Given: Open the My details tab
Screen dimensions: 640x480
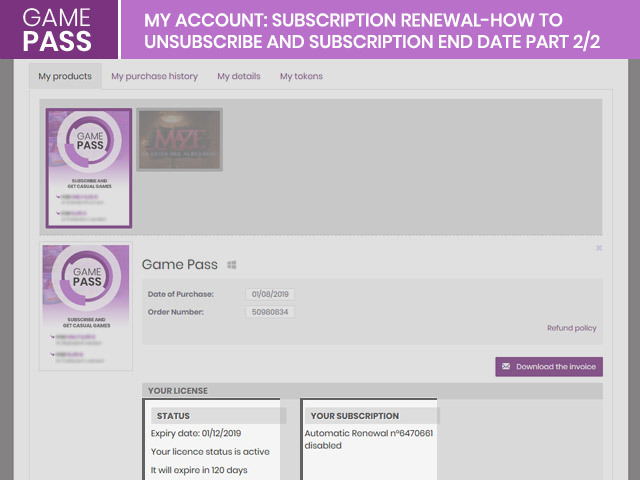Looking at the screenshot, I should click(x=238, y=76).
